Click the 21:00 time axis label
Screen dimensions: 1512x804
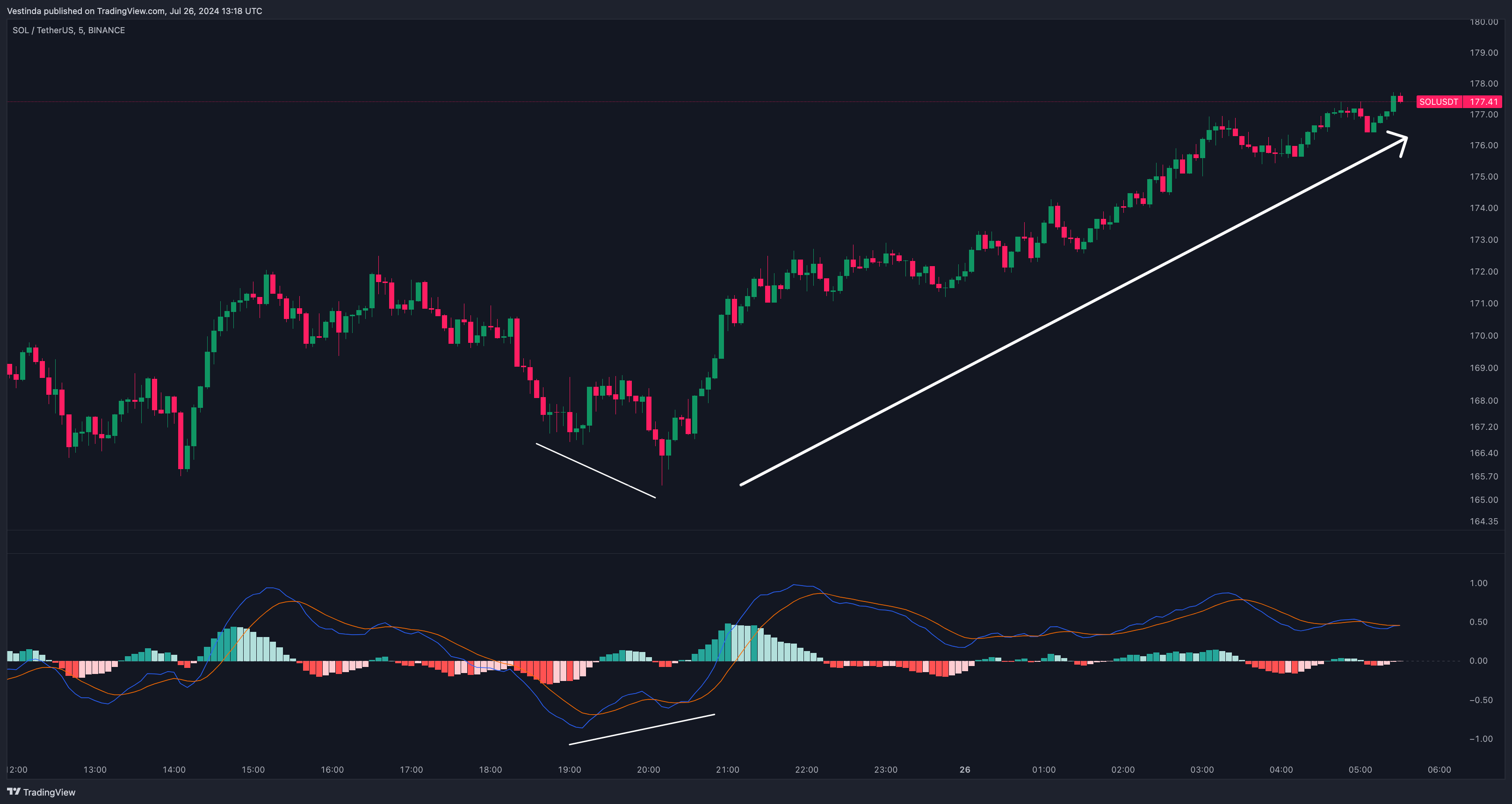pyautogui.click(x=727, y=769)
